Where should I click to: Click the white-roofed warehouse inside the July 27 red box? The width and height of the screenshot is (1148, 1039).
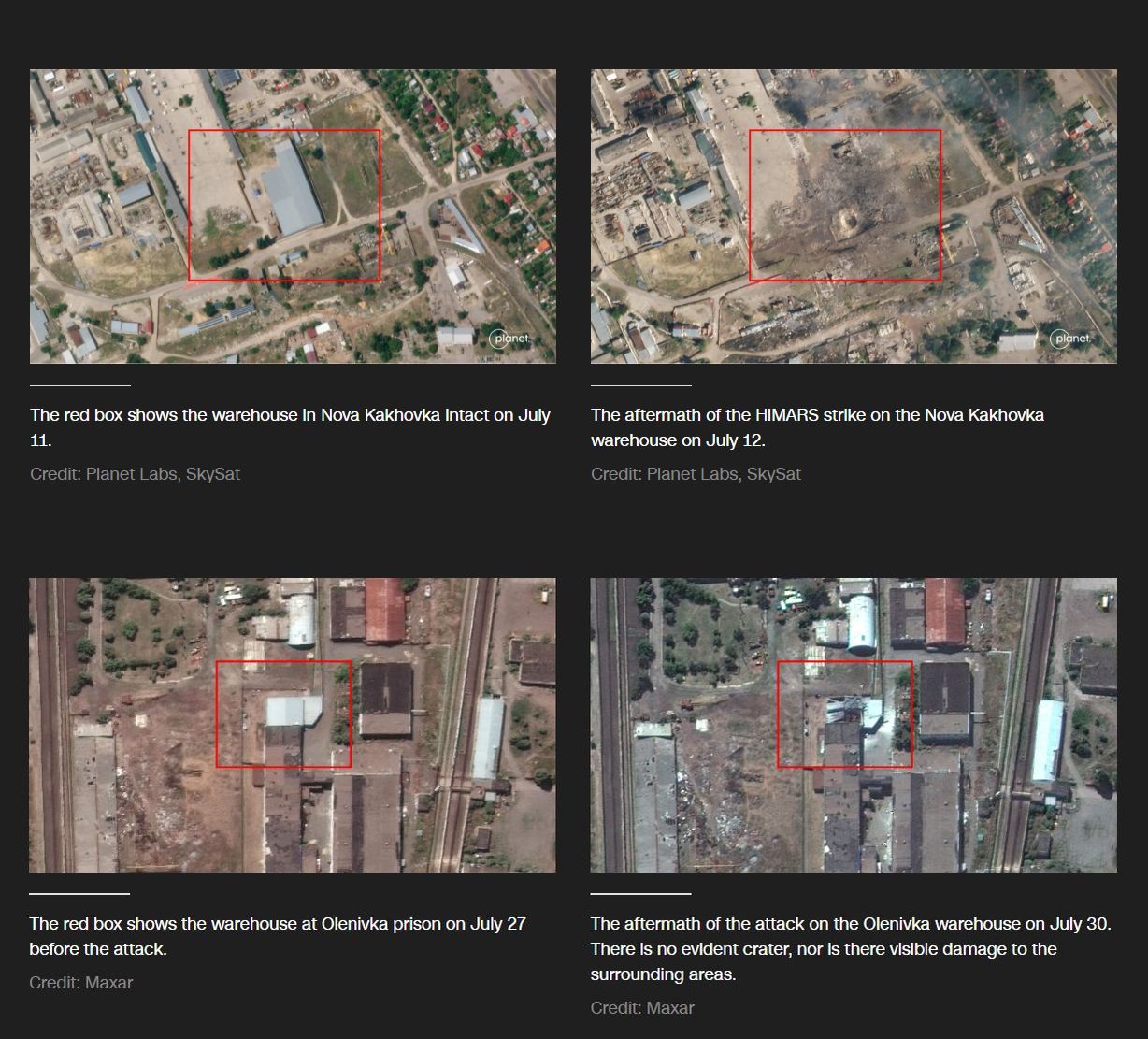pos(293,711)
